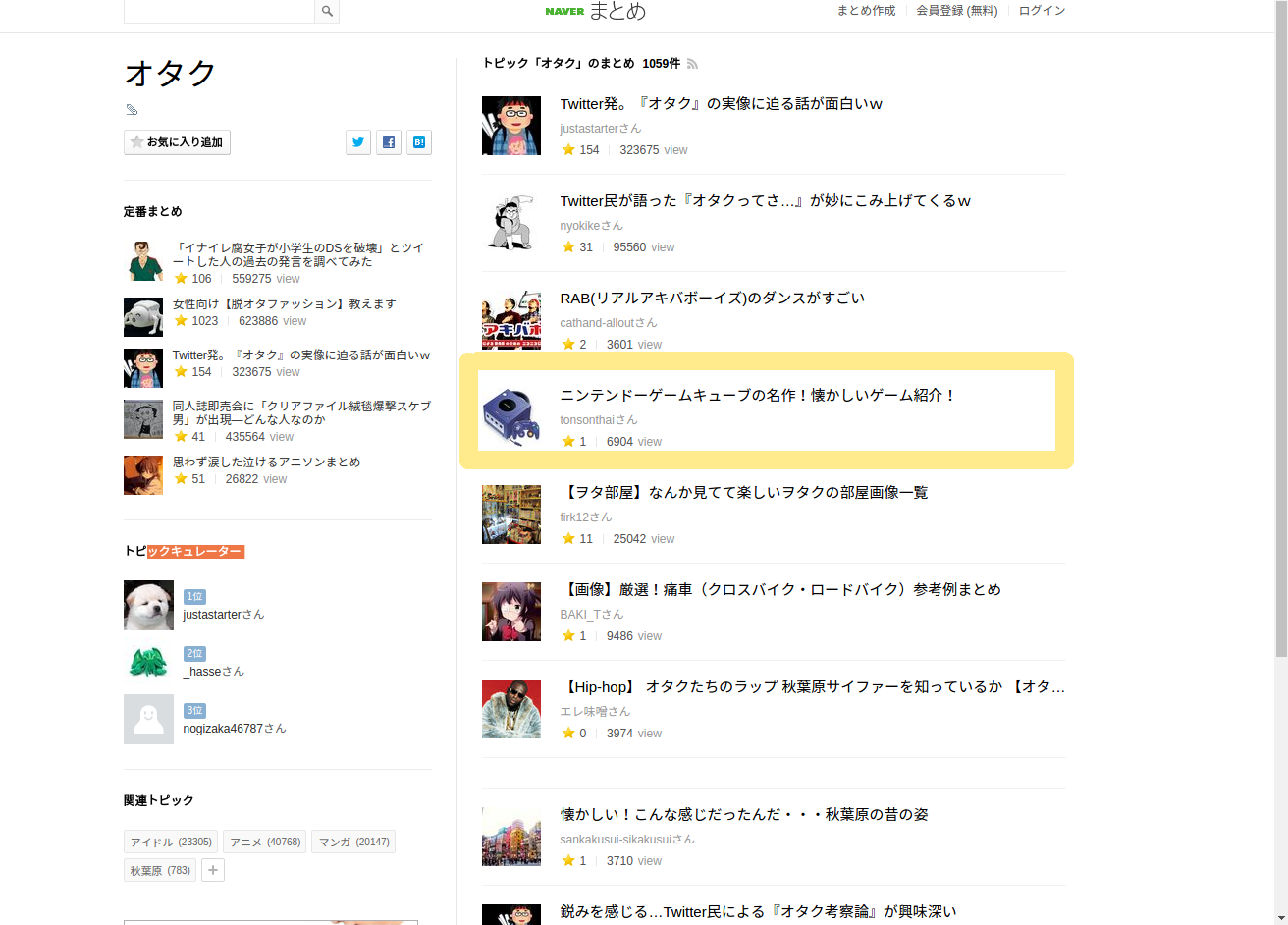The width and height of the screenshot is (1288, 925).
Task: Click rapper thumbnail of Hip-hop article
Action: point(511,709)
